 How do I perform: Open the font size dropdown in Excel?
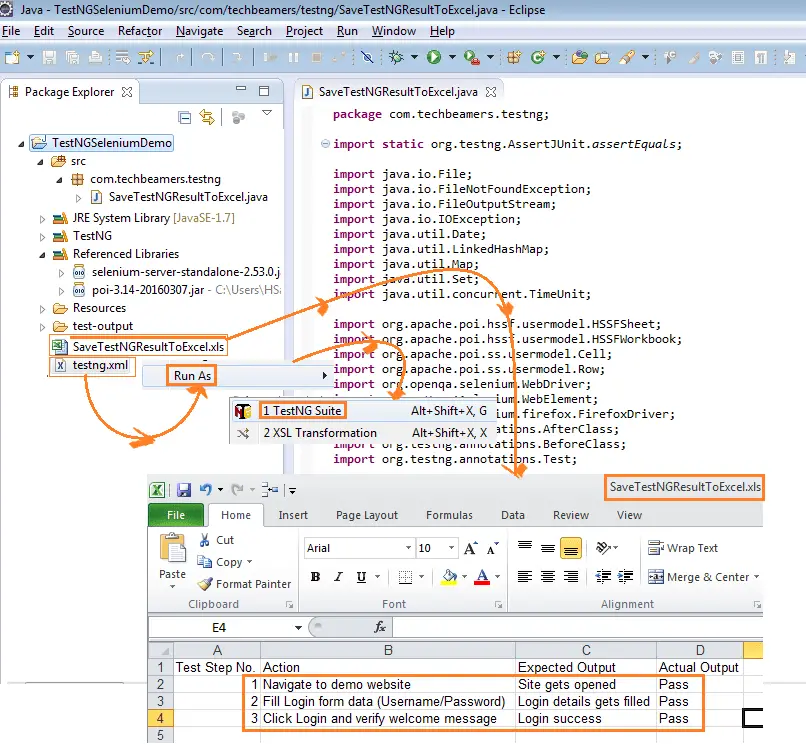click(x=449, y=548)
